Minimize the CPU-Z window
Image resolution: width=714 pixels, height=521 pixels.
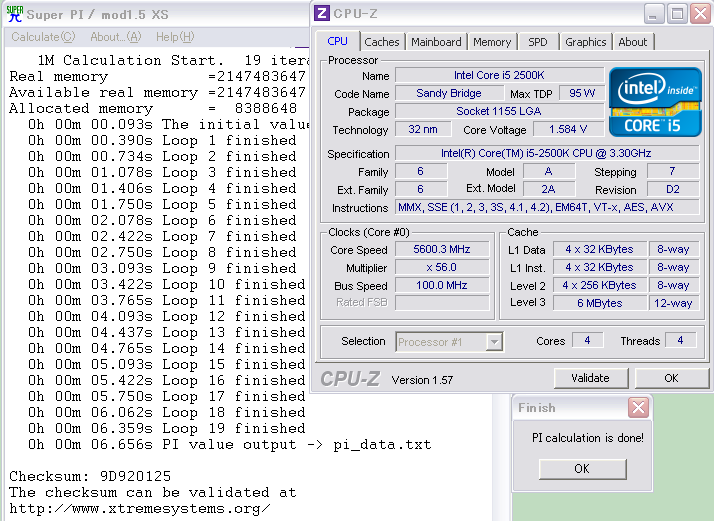click(x=654, y=14)
